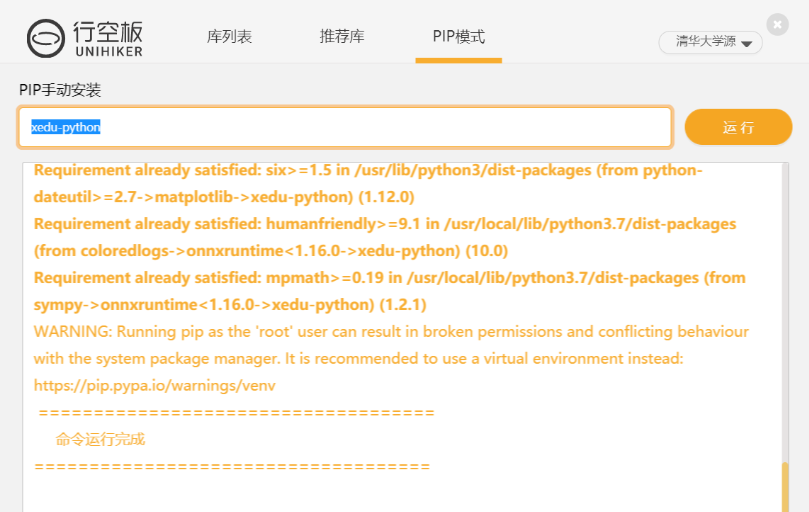
Task: Open the 推荐库 tab
Action: [342, 37]
